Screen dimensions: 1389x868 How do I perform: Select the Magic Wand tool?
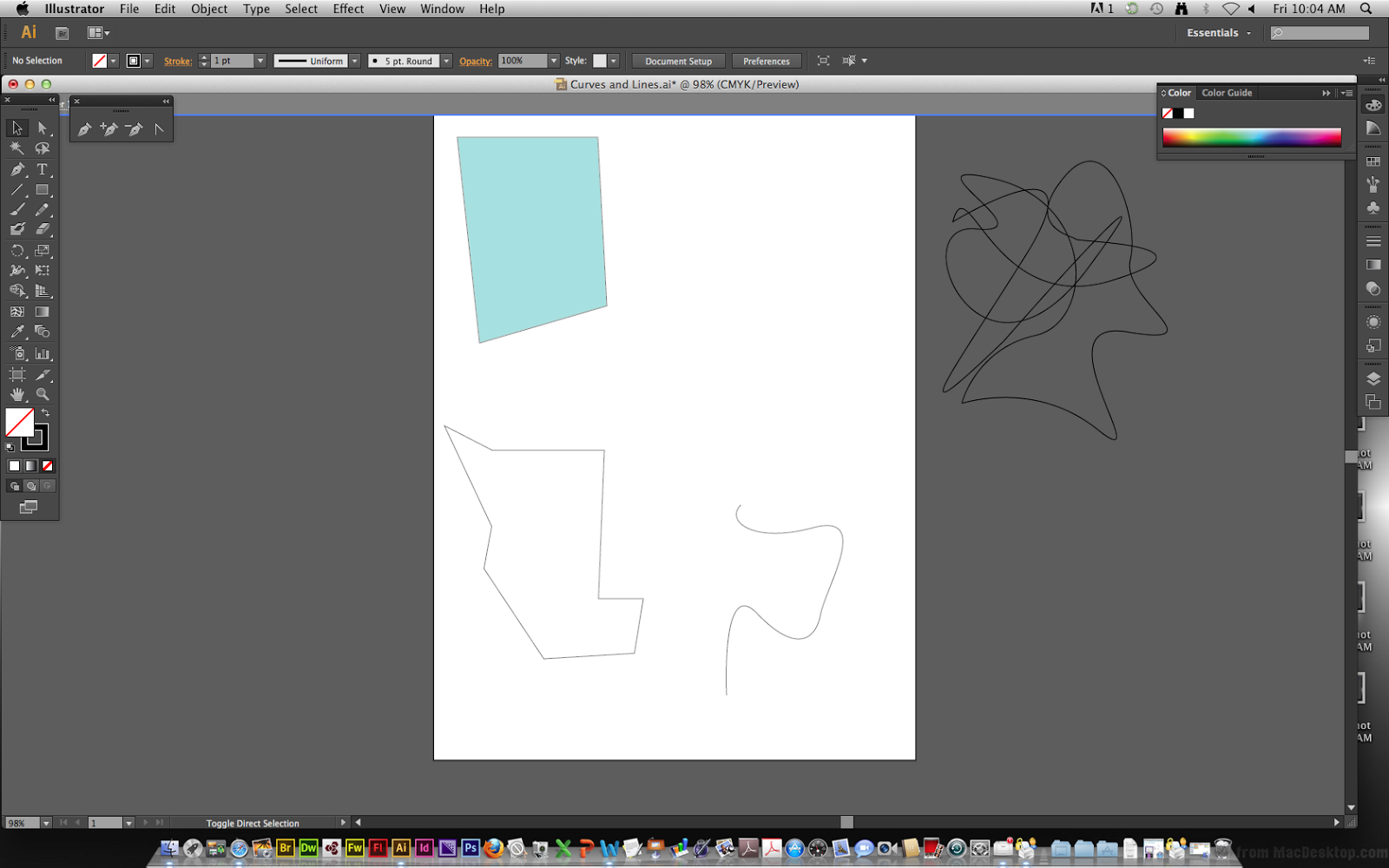(16, 148)
